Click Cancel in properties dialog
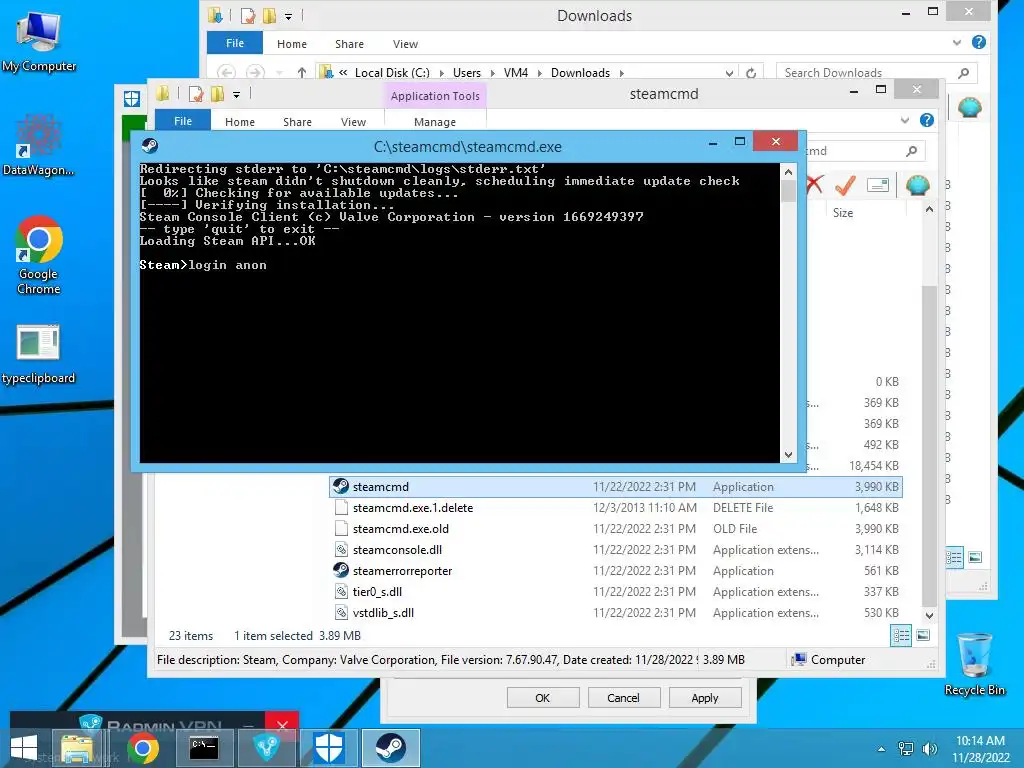Viewport: 1024px width, 768px height. [624, 697]
